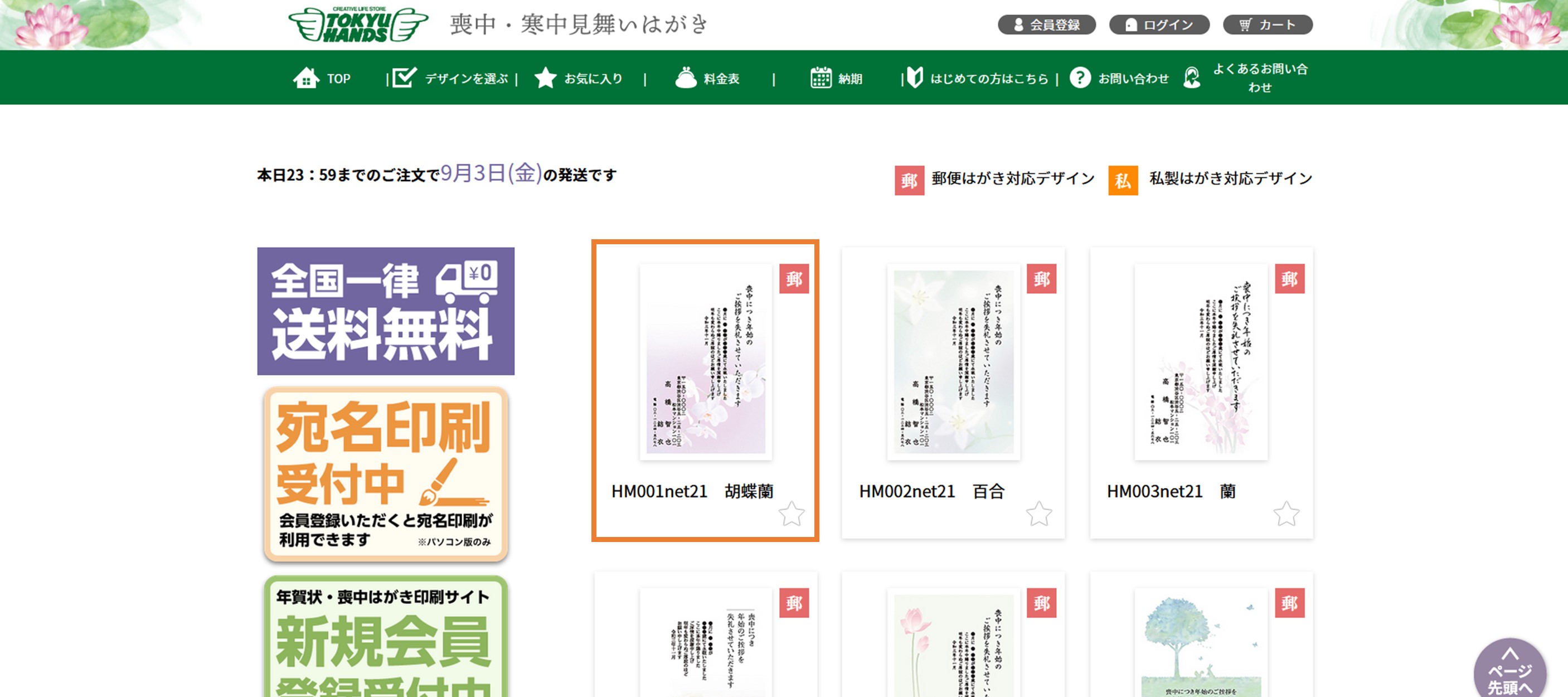Click the Tokyu Hands logo

click(358, 25)
